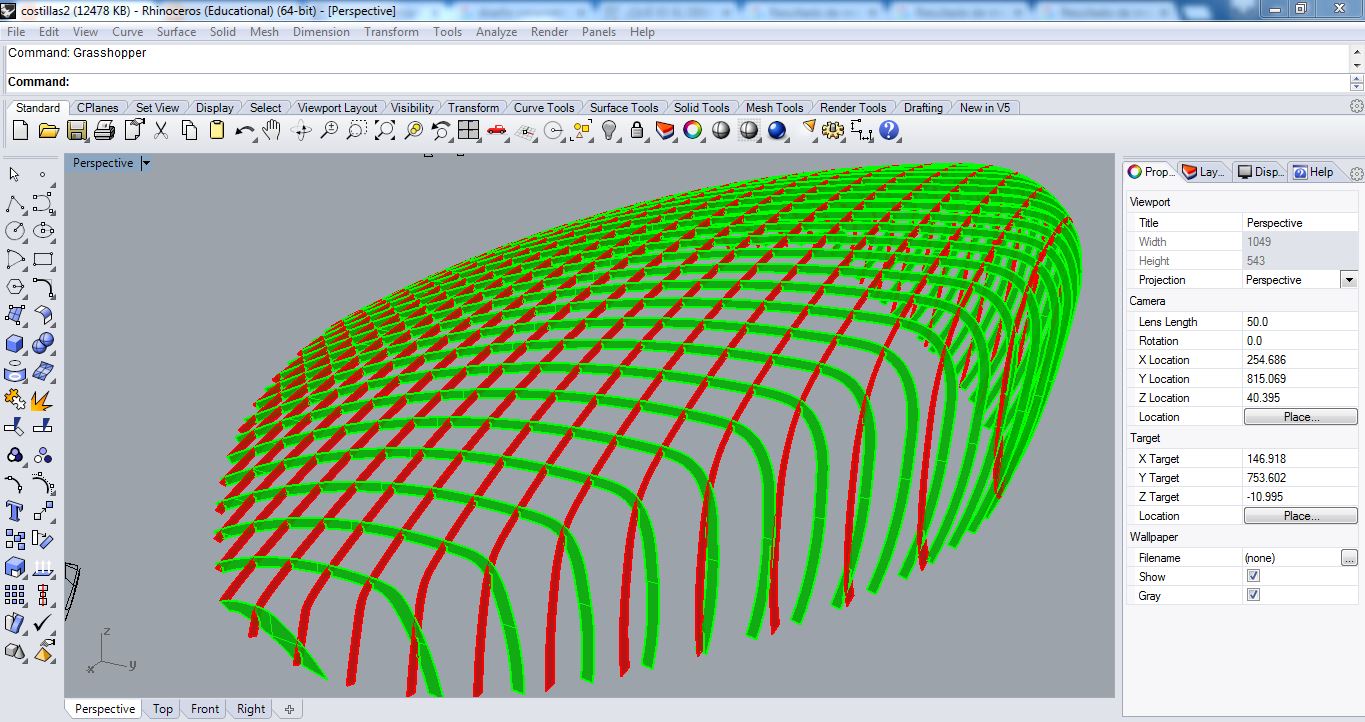Select the Box tool in the sidebar
The width and height of the screenshot is (1365, 722).
[13, 343]
